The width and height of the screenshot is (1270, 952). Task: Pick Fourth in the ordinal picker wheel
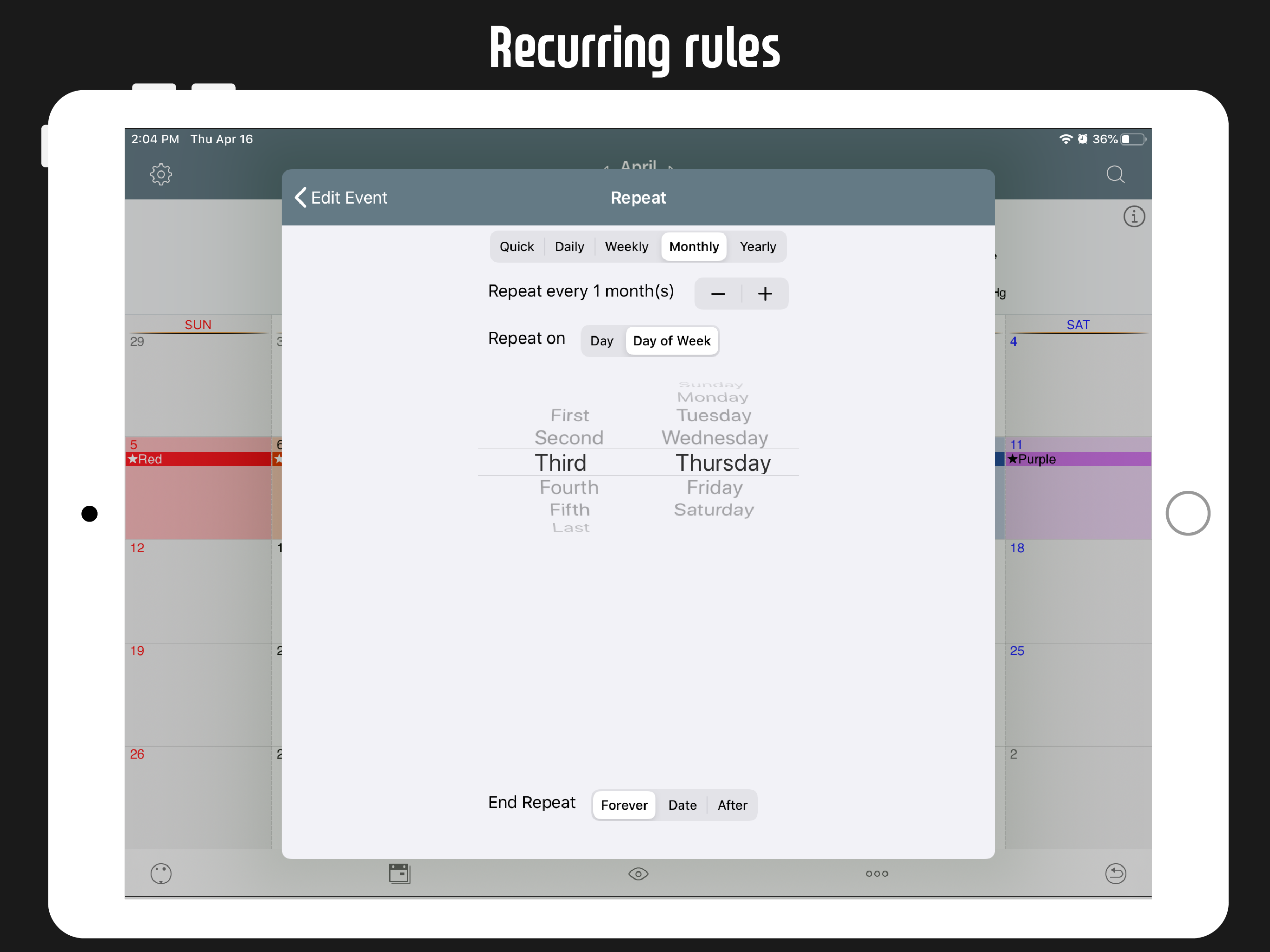pos(569,488)
